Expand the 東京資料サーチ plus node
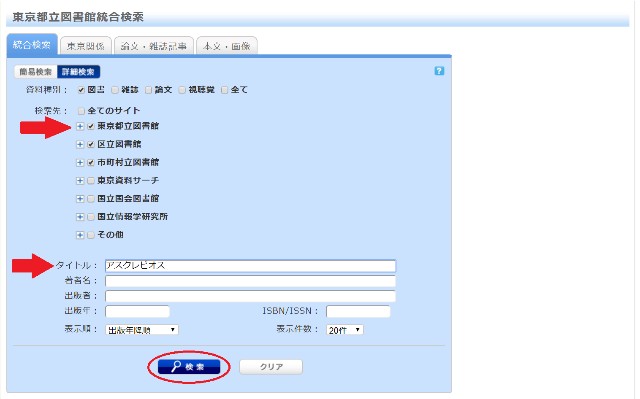 pyautogui.click(x=80, y=181)
